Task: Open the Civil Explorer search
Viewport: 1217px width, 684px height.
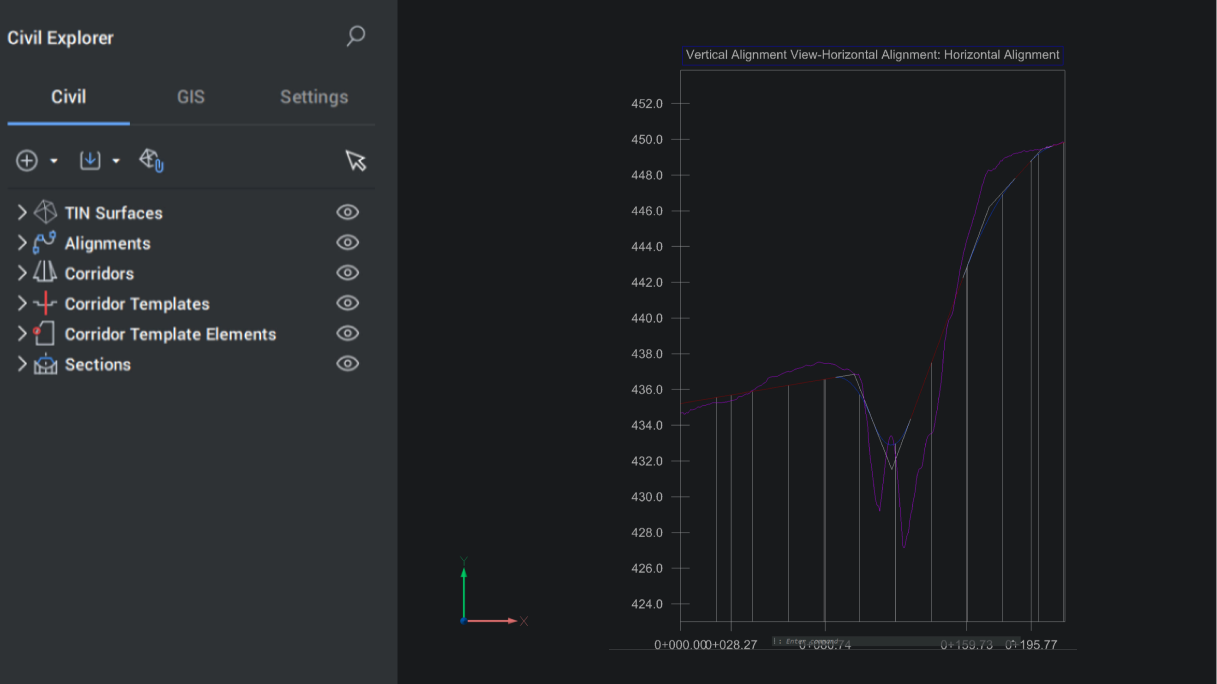Action: [x=355, y=37]
